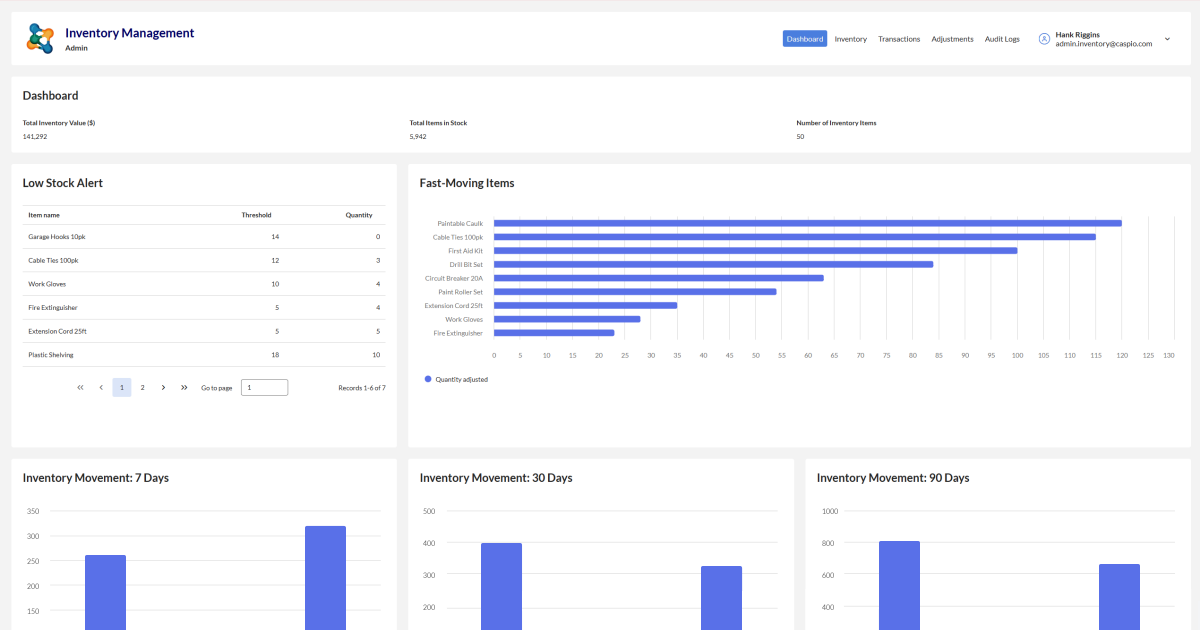
Task: Click the taller bar in 7 Days chart
Action: tap(325, 578)
